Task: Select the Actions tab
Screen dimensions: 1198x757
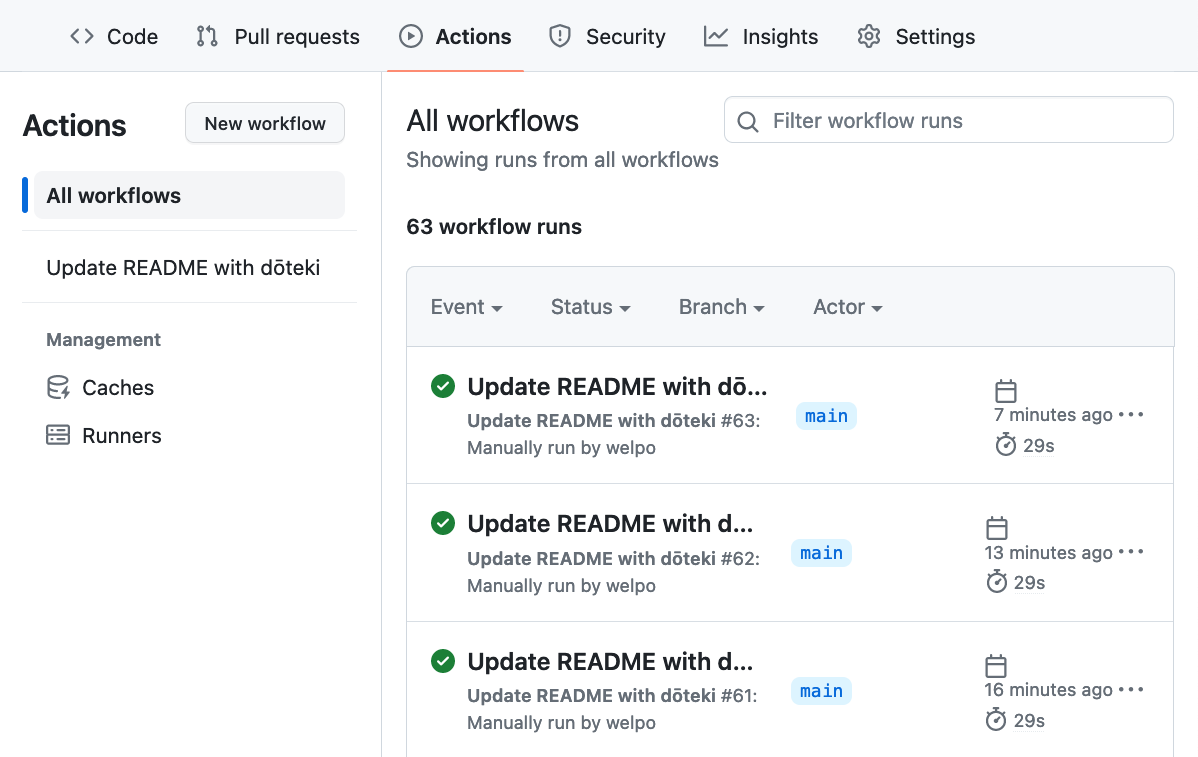Action: point(455,37)
